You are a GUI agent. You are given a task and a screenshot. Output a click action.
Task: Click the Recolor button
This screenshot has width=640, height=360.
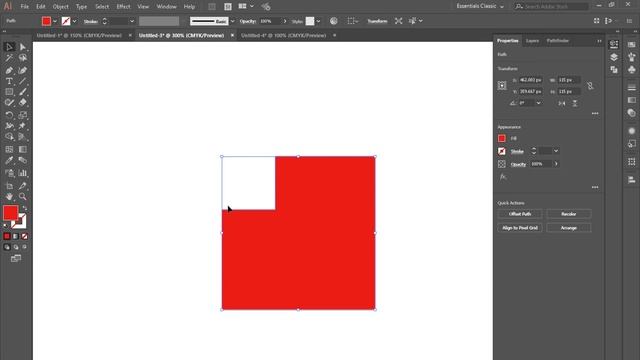pos(569,214)
